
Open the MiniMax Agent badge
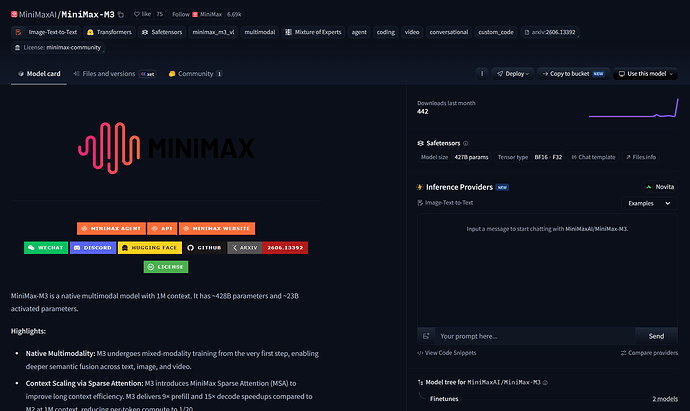[x=111, y=228]
